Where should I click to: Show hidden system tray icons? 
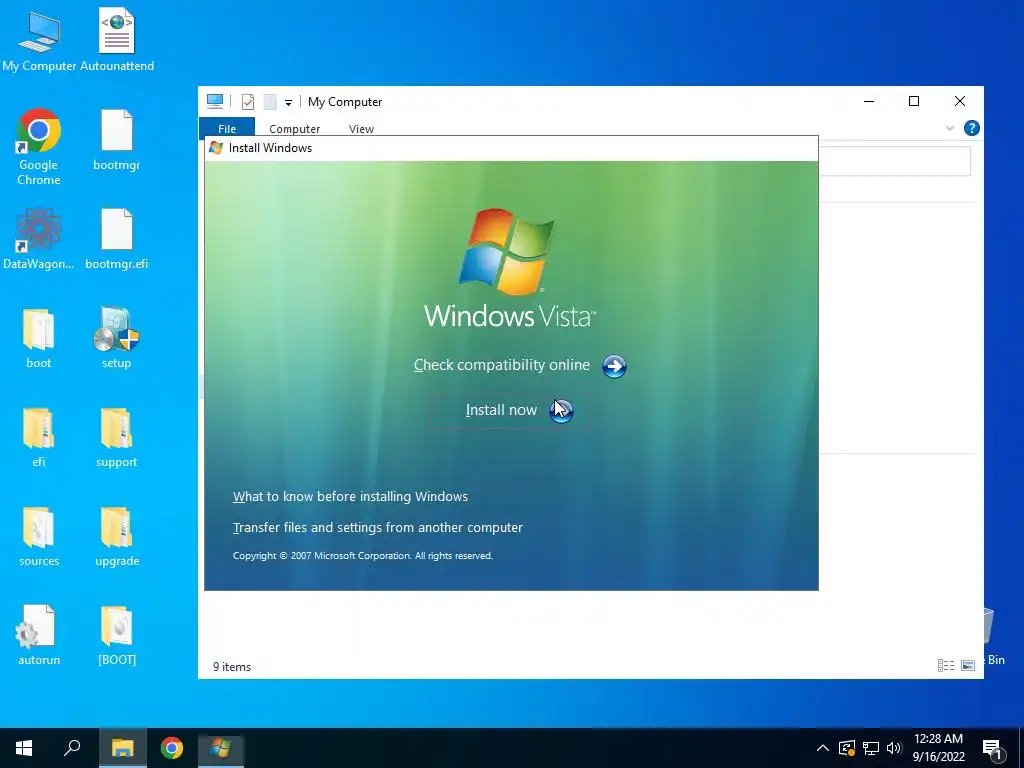coord(823,748)
